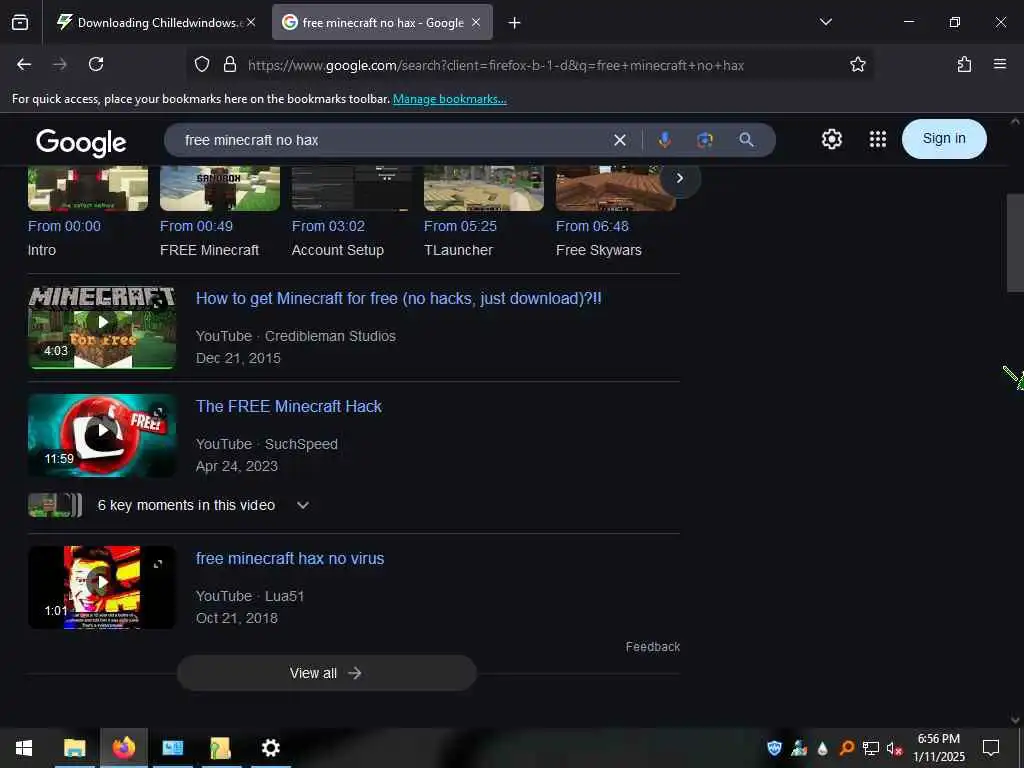The height and width of the screenshot is (768, 1024).
Task: View site security padlock info
Action: point(230,64)
